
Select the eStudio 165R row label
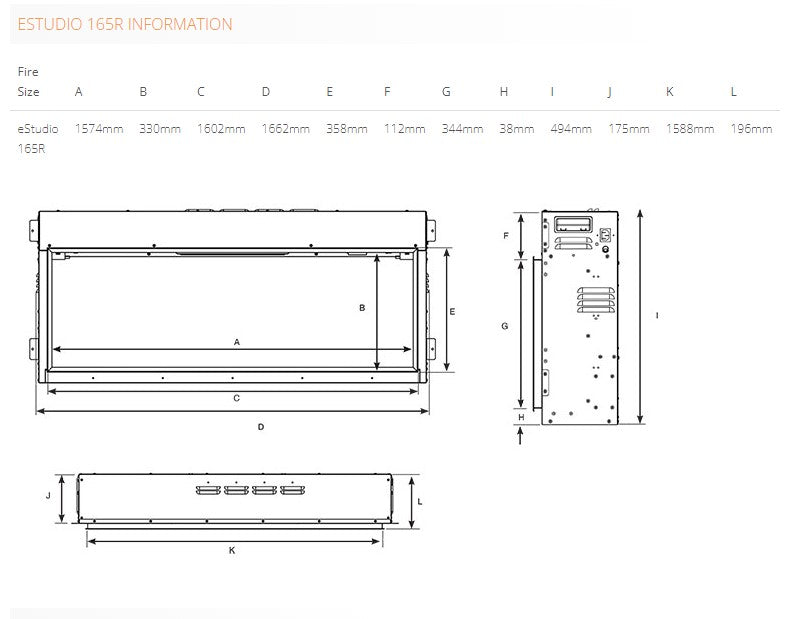tap(38, 138)
